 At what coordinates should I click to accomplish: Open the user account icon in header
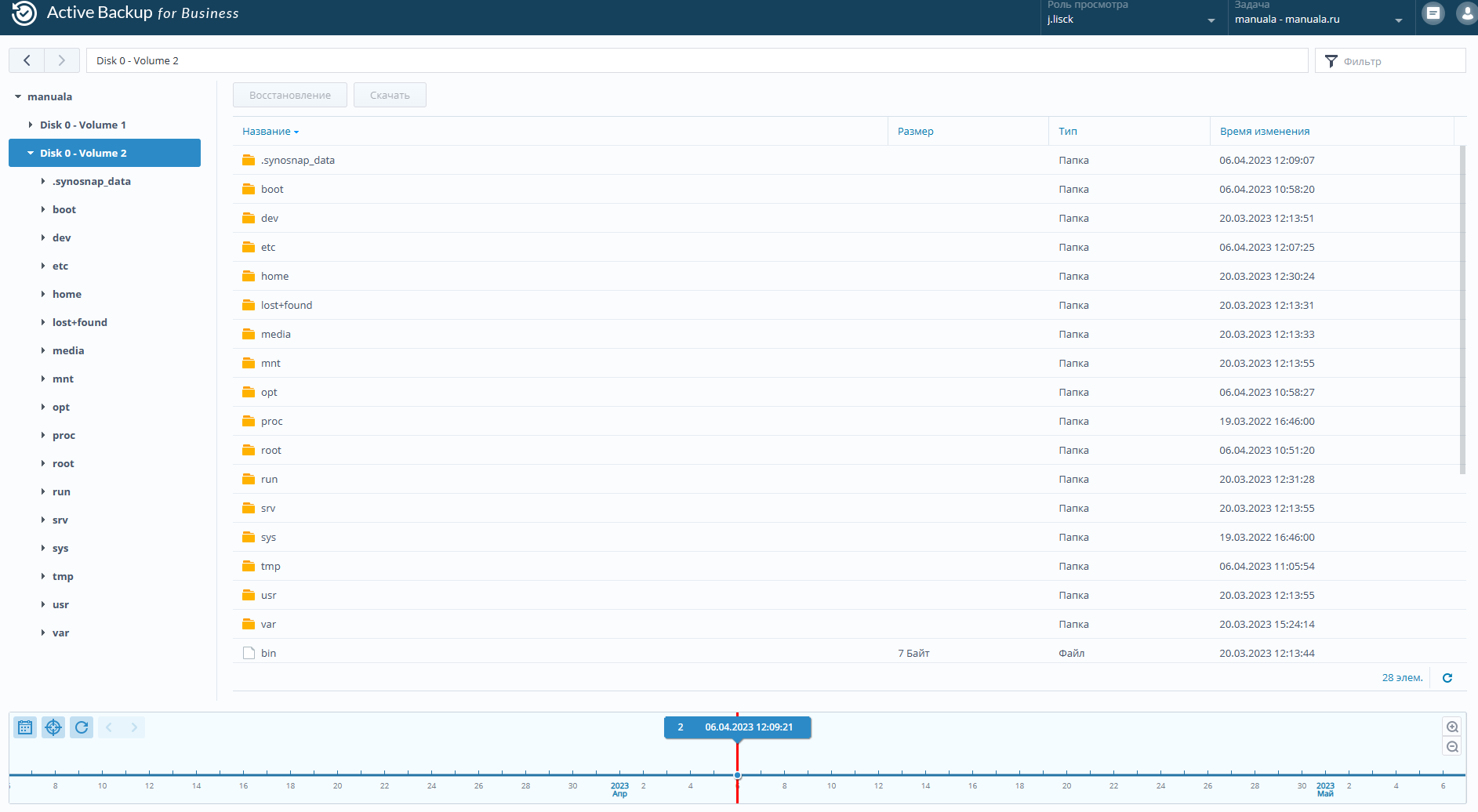[1465, 13]
